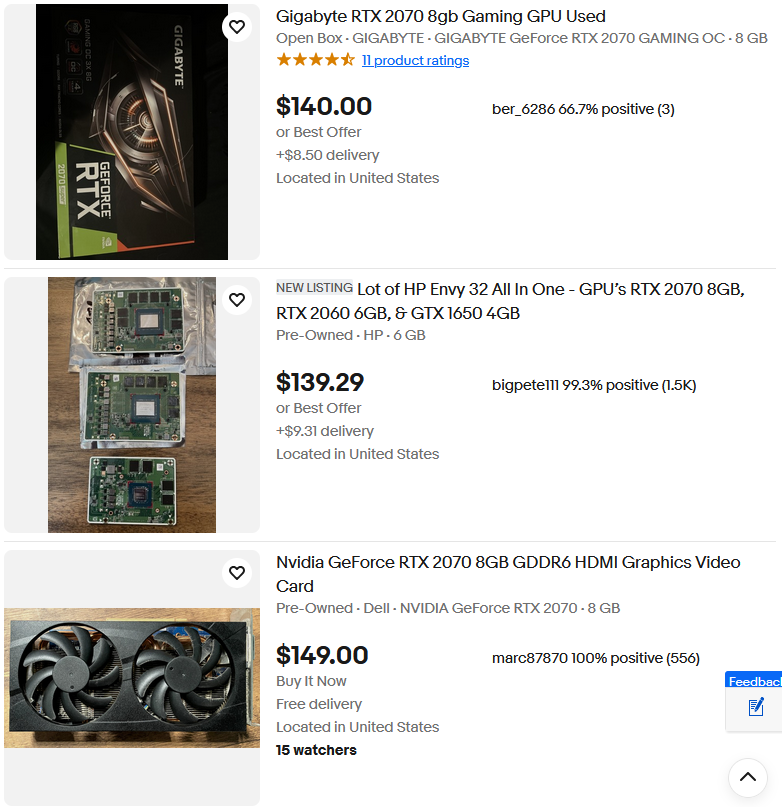Screen dimensions: 782x807
Task: Click the star rating icons
Action: [316, 60]
